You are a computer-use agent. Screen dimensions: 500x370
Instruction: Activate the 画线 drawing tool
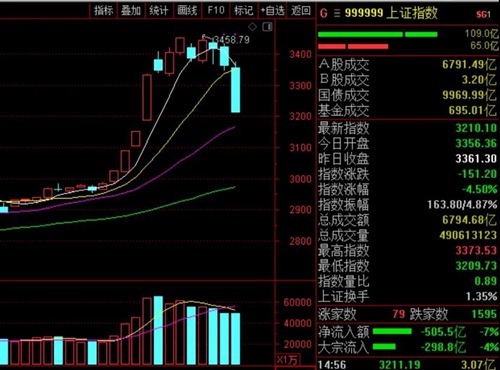pos(187,10)
